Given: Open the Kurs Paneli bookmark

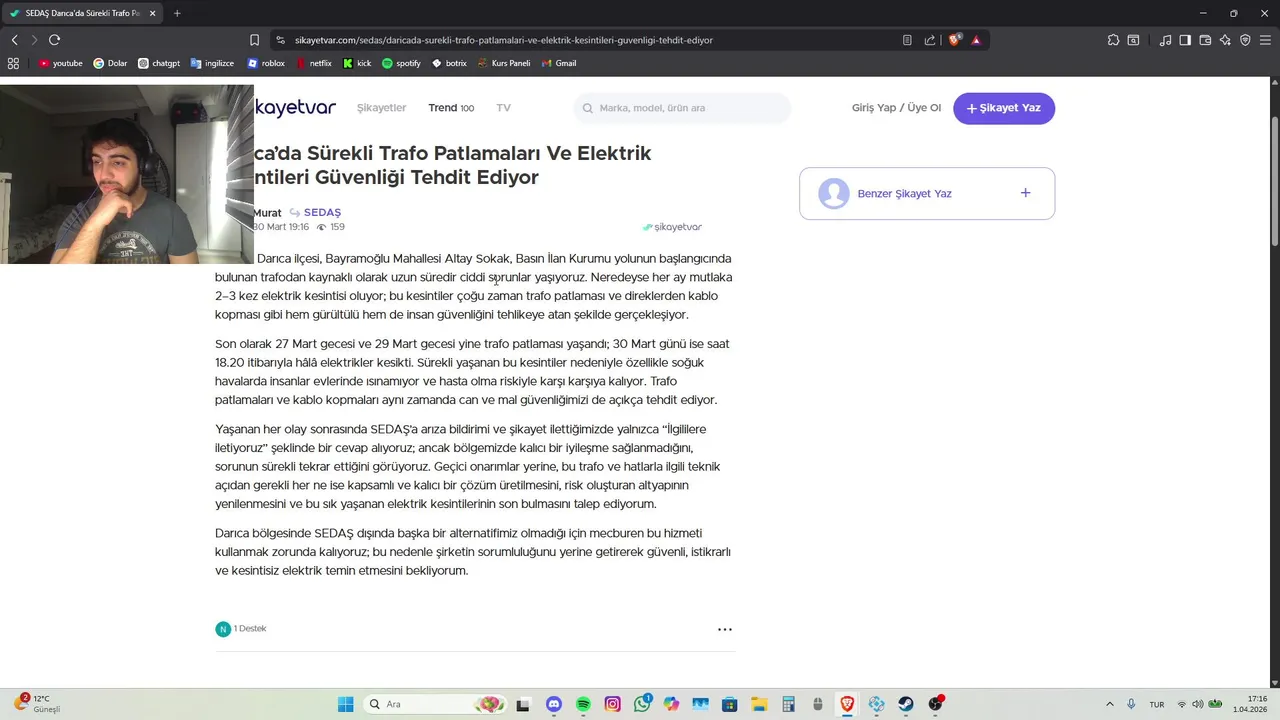Looking at the screenshot, I should click(x=504, y=63).
